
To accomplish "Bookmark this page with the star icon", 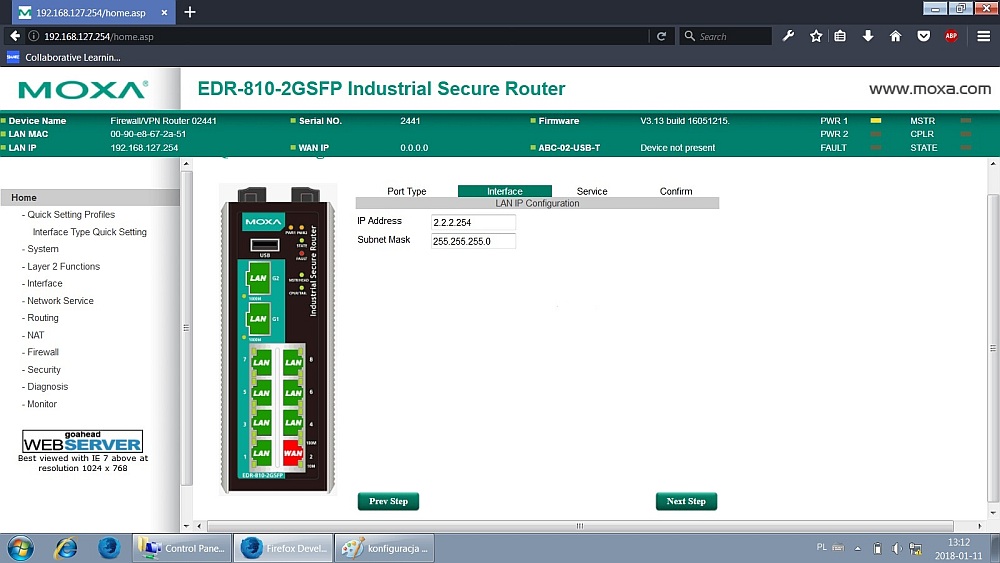I will 816,36.
